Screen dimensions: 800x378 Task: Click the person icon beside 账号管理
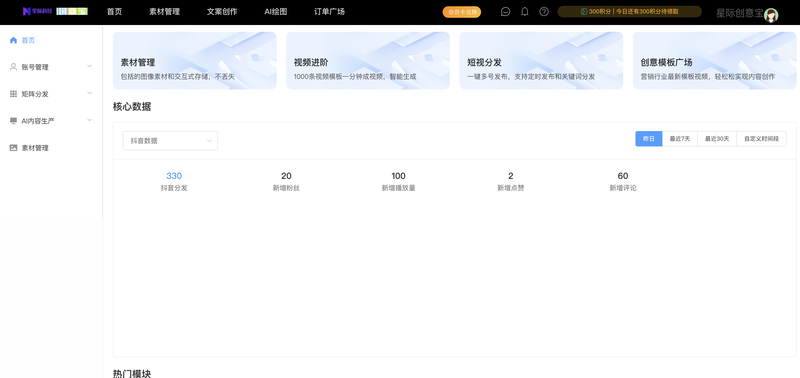coord(13,67)
